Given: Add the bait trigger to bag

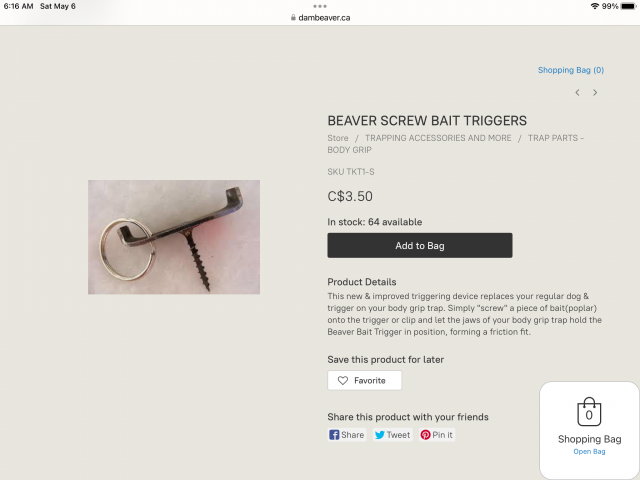Looking at the screenshot, I should (420, 245).
